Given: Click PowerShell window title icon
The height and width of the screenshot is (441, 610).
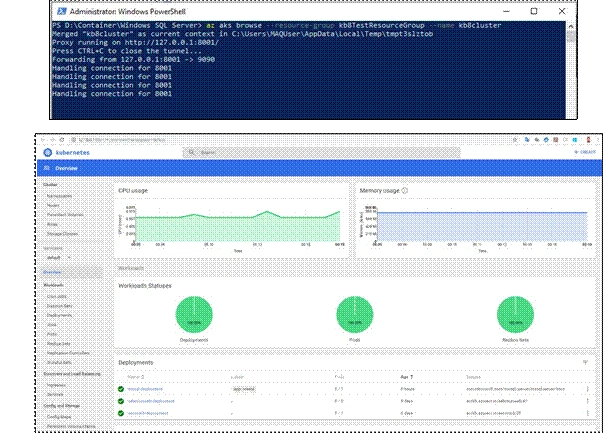Looking at the screenshot, I should 61,11.
